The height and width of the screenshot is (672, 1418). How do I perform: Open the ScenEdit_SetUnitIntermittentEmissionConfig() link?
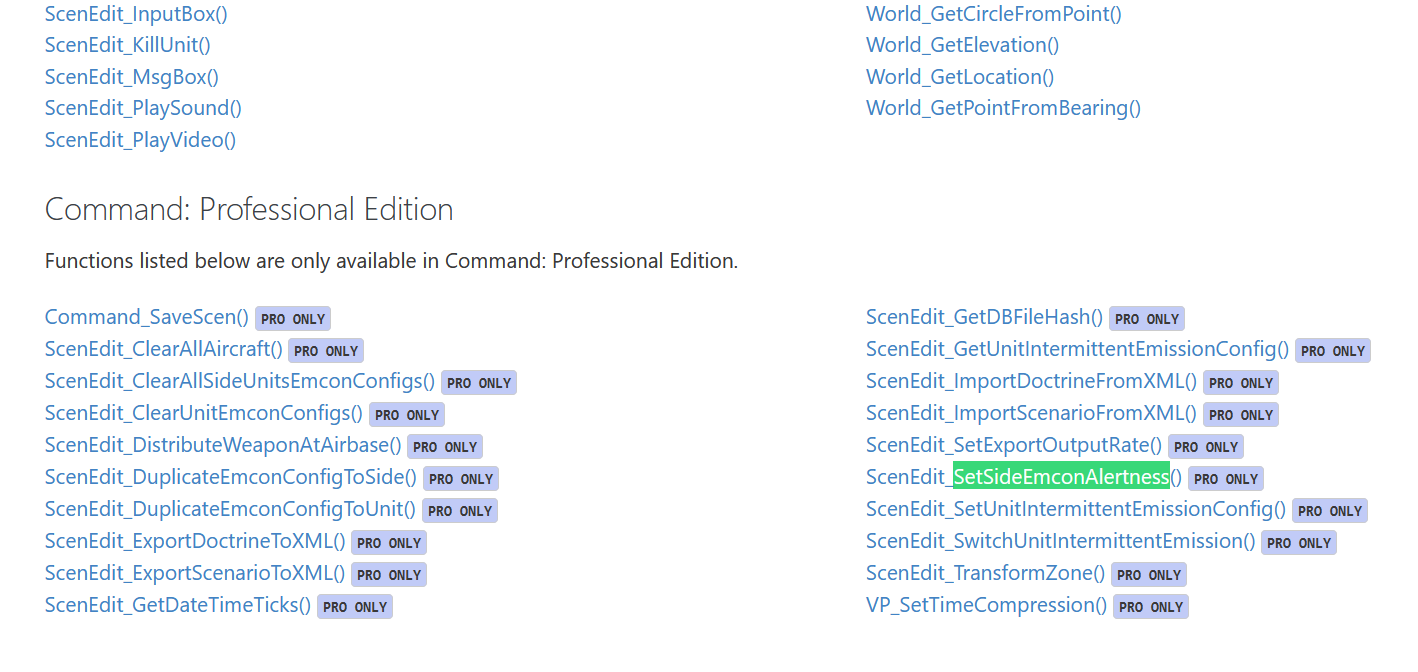(1076, 509)
